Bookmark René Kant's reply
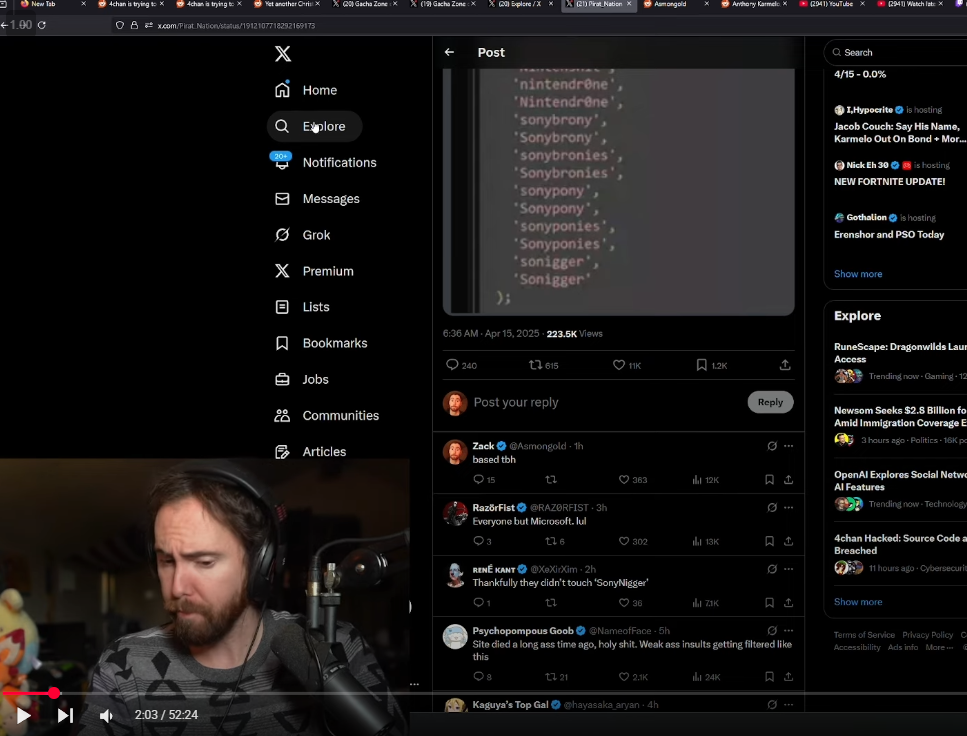This screenshot has width=967, height=736. [x=769, y=603]
